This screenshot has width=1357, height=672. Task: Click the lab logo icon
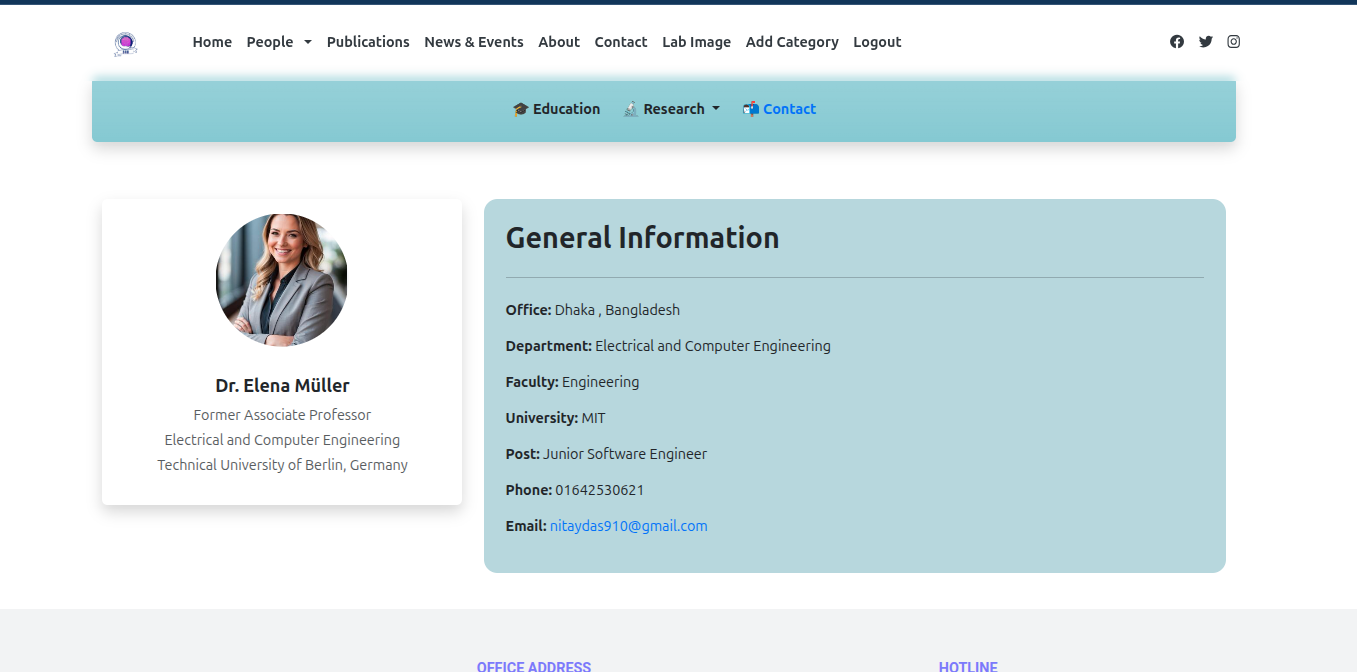tap(125, 43)
